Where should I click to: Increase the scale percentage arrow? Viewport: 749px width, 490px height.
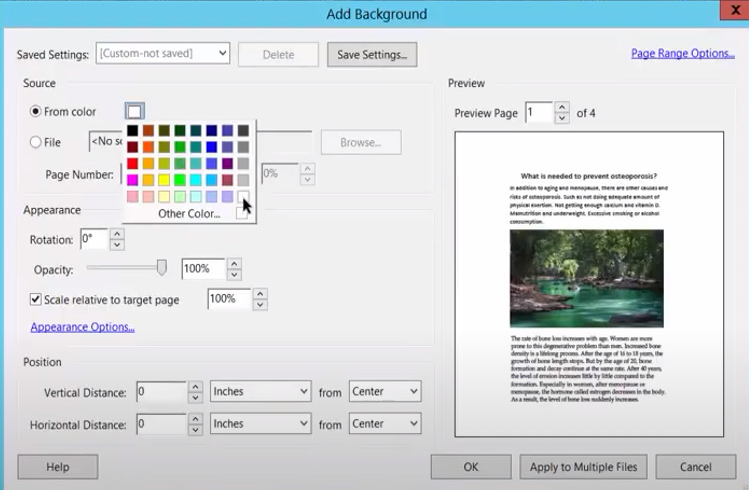point(260,293)
